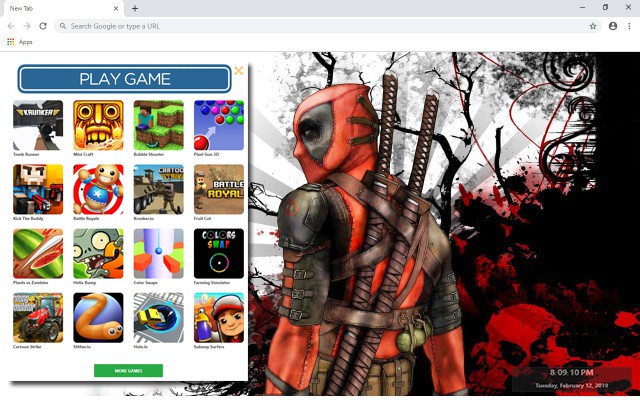This screenshot has height=400, width=640.
Task: Click the 'Subway Surfers' text label
Action: point(209,347)
